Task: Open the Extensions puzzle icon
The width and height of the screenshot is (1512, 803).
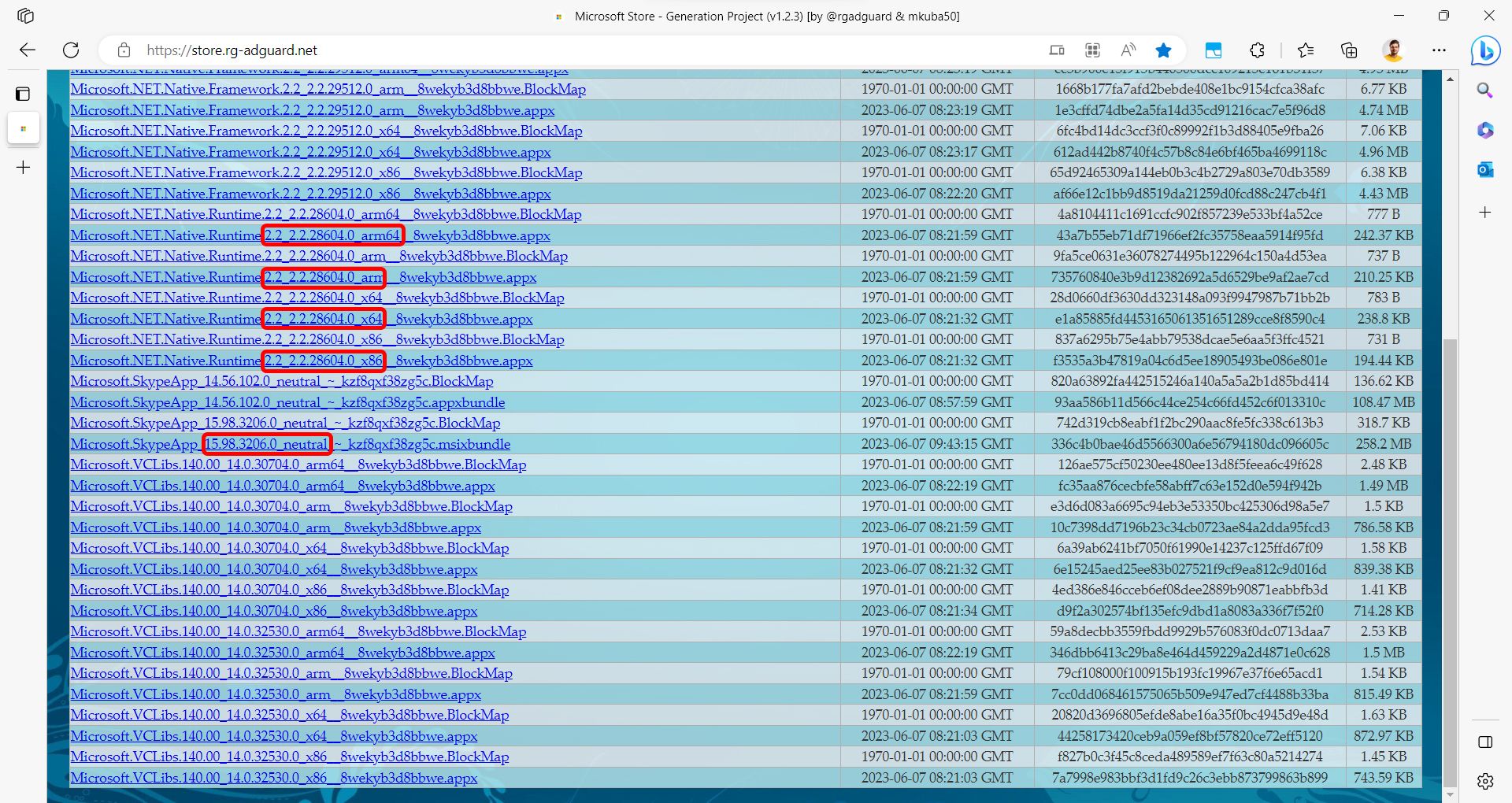Action: click(x=1257, y=50)
